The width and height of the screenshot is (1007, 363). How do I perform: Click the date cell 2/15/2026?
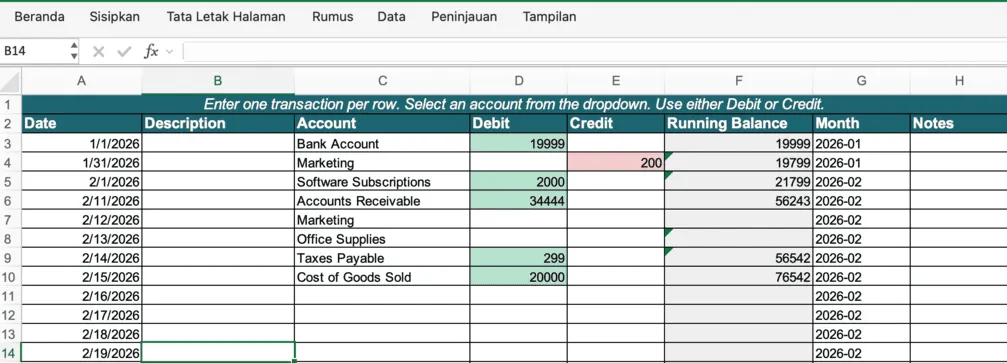click(82, 277)
